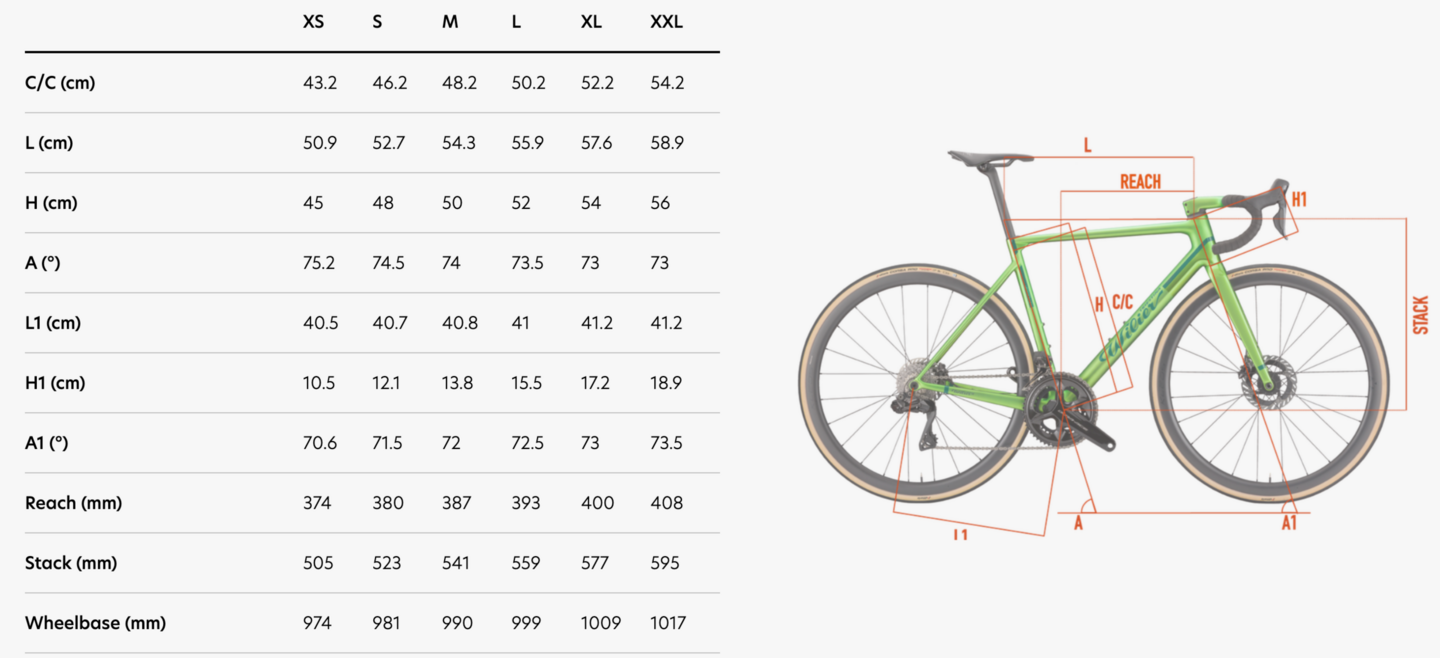Click the Reach (mm) row label
Screen dimensions: 1440x658
click(x=73, y=503)
